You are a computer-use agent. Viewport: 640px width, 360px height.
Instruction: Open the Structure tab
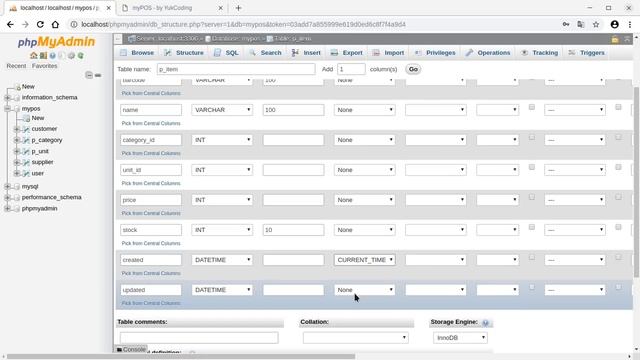coord(184,53)
